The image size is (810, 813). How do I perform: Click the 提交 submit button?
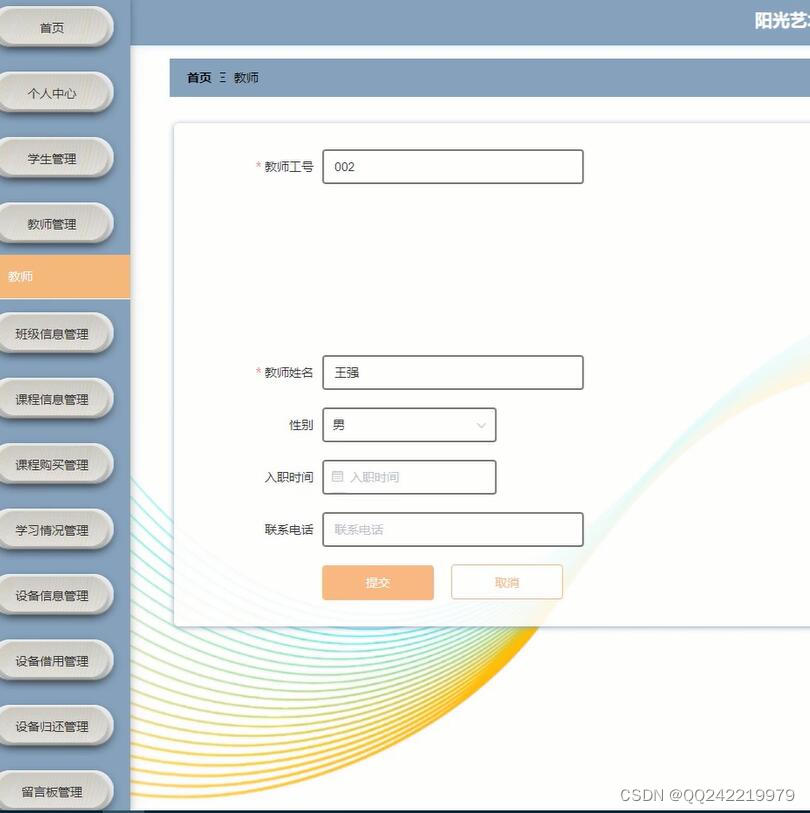377,582
